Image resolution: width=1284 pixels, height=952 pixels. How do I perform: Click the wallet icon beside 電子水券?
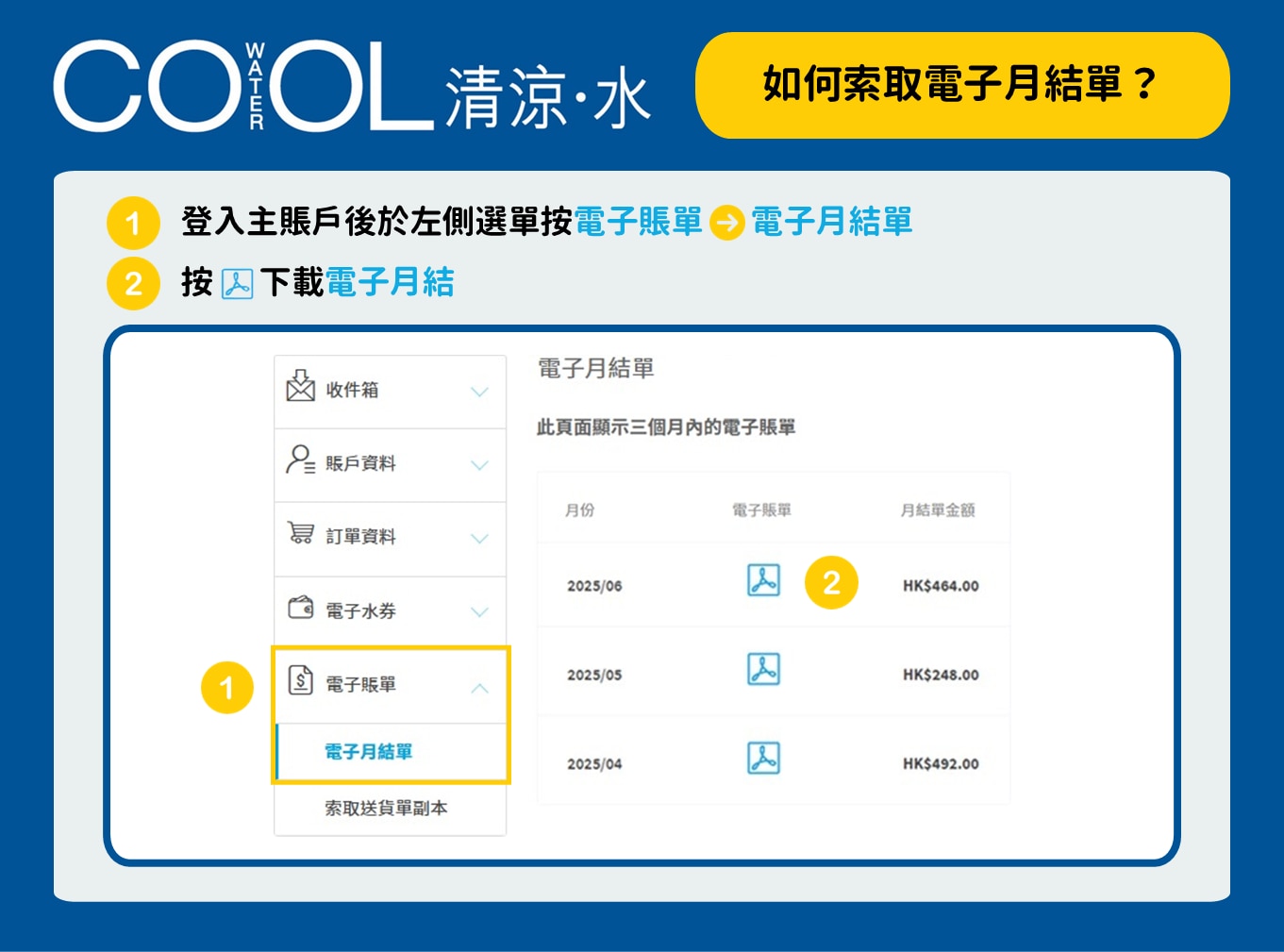[300, 607]
